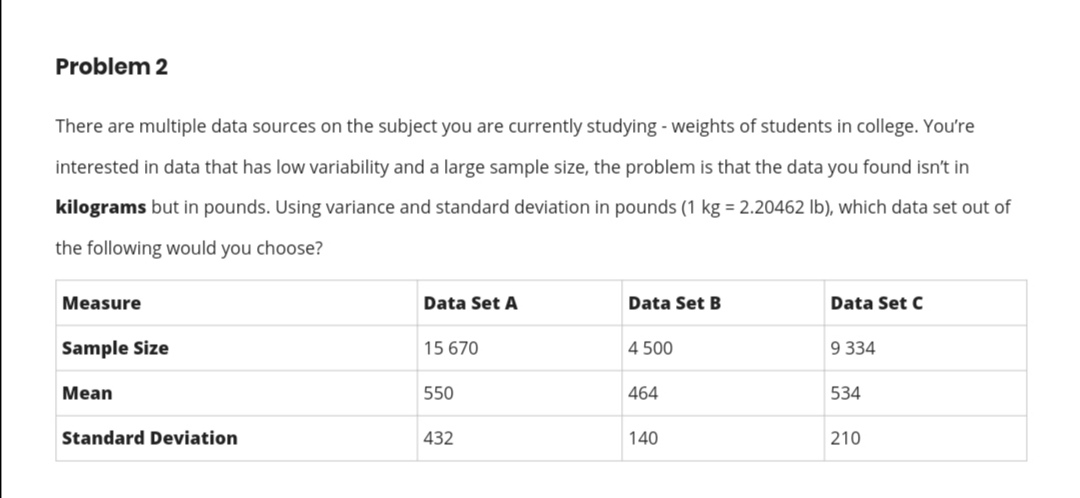Click the "Problem 2" heading
Image resolution: width=1080 pixels, height=498 pixels.
(112, 67)
